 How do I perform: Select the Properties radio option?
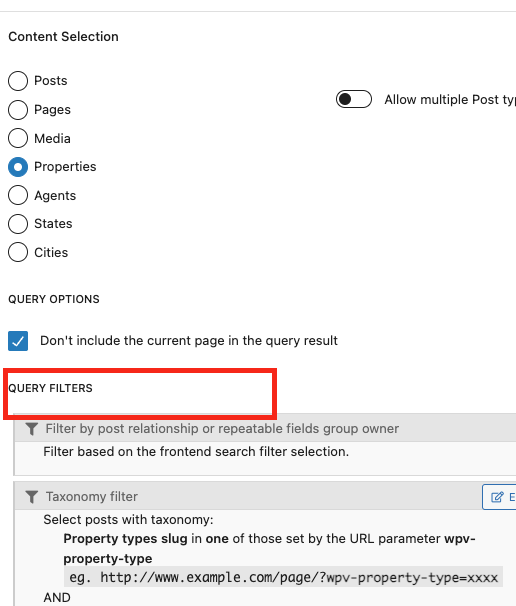[18, 167]
